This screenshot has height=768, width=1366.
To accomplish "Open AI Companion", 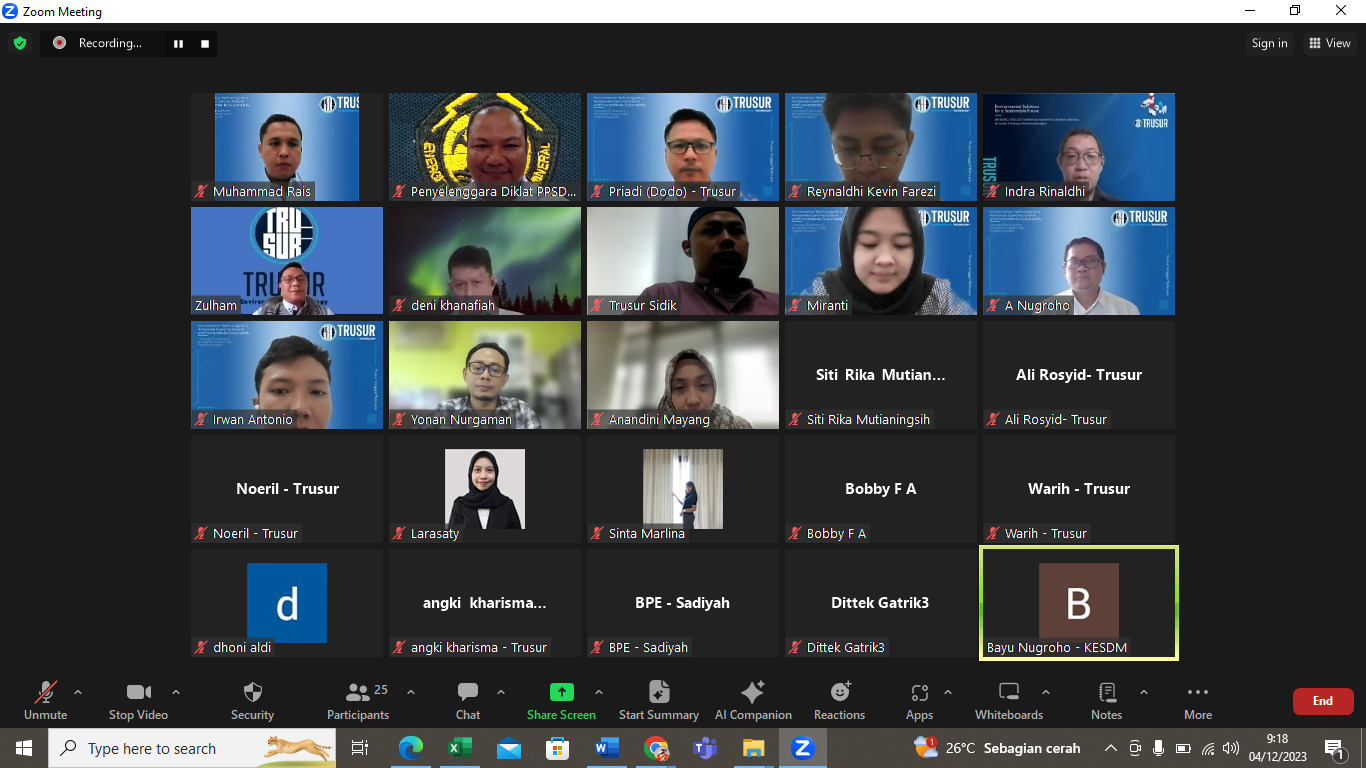I will click(753, 701).
